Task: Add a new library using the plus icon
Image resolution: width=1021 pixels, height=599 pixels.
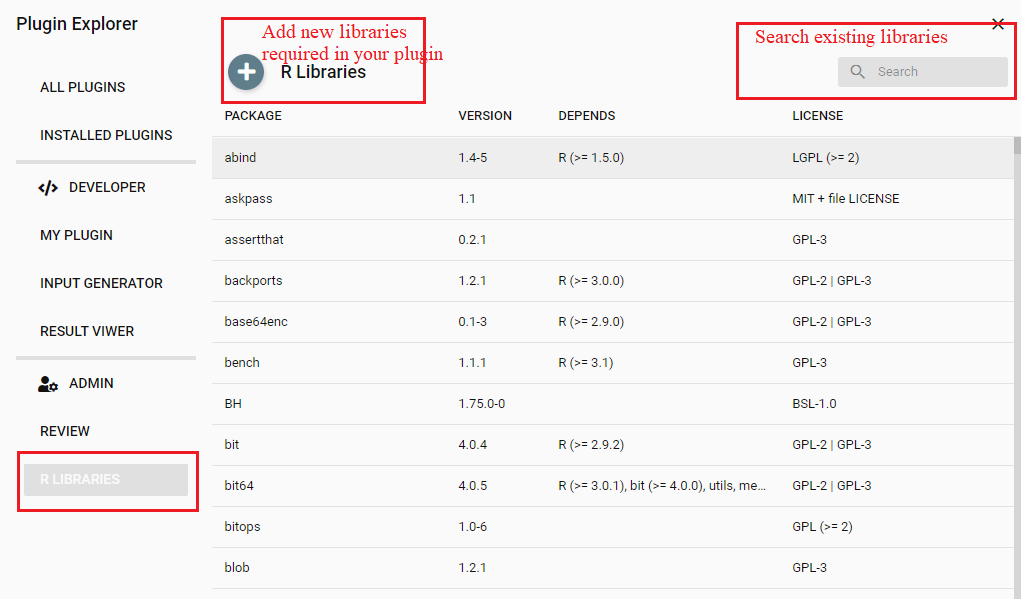Action: [x=246, y=72]
